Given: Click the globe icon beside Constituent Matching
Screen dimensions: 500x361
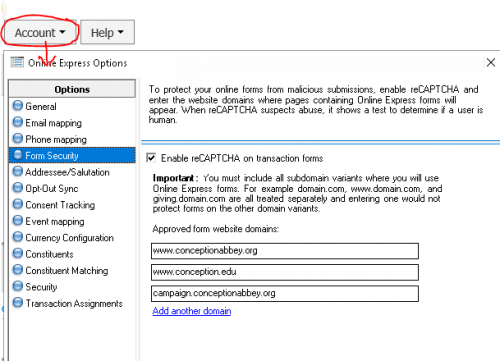Looking at the screenshot, I should 18,270.
